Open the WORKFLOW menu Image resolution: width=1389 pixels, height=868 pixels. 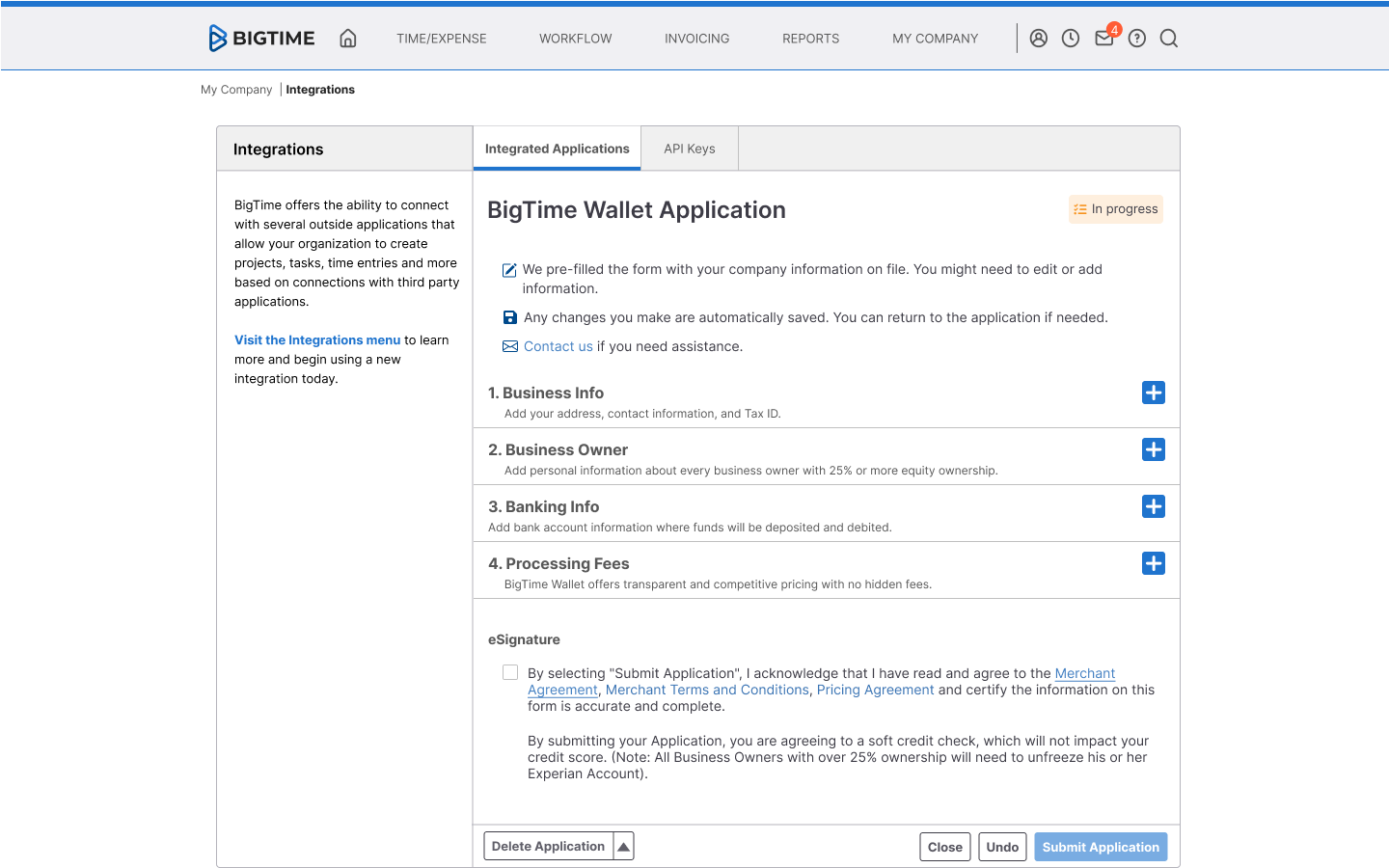[576, 39]
